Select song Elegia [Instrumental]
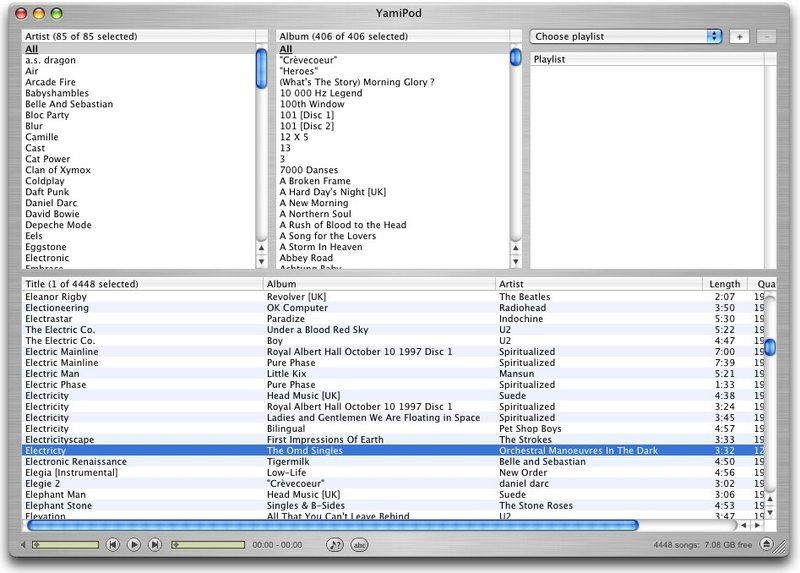The height and width of the screenshot is (573, 800). tap(393, 472)
